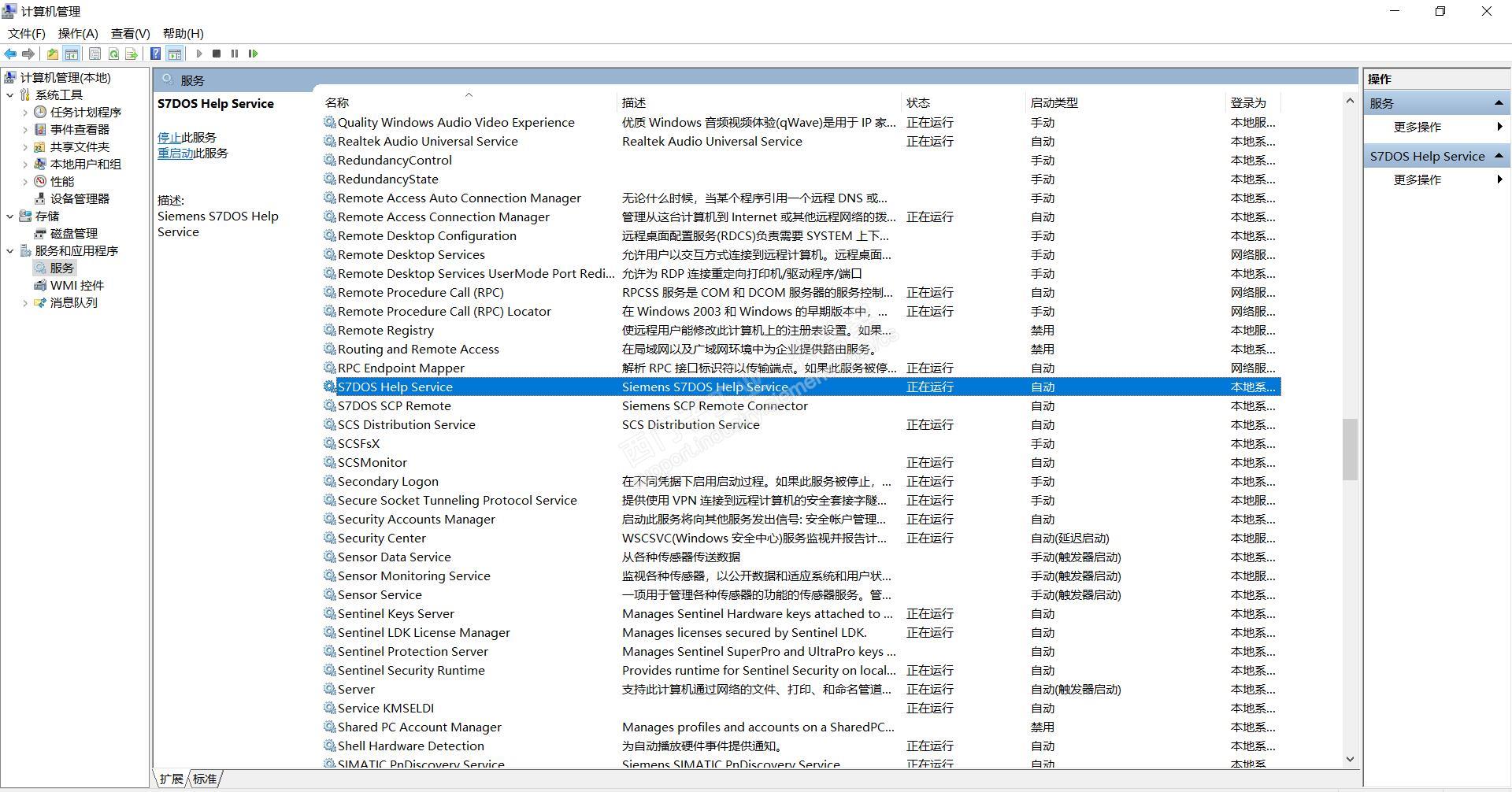Click the gear icon of Sentinel Keys Server
Screen dimensions: 1512x792
330,613
